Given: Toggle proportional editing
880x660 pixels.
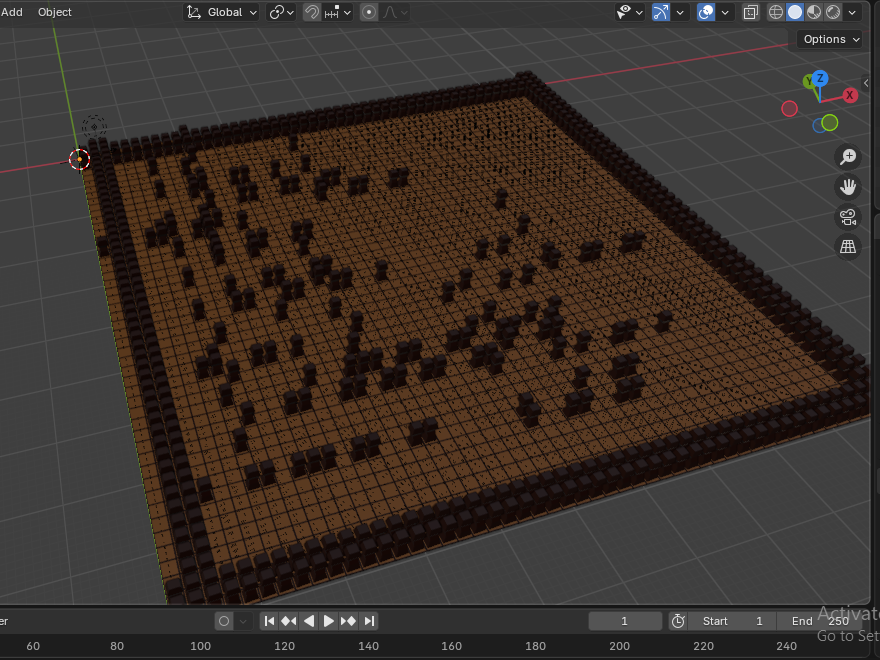Looking at the screenshot, I should click(x=369, y=12).
